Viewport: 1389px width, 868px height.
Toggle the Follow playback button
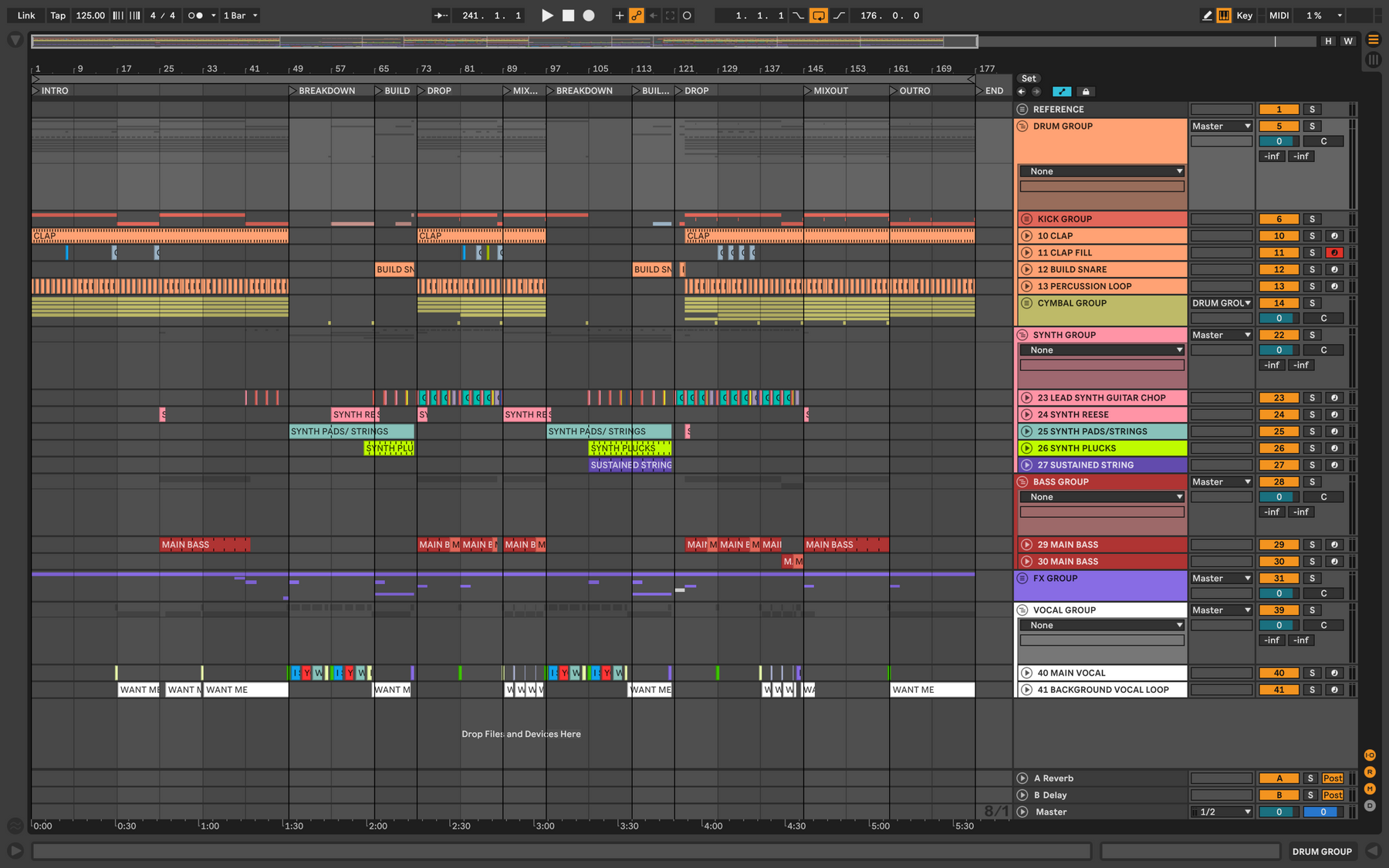click(x=441, y=15)
